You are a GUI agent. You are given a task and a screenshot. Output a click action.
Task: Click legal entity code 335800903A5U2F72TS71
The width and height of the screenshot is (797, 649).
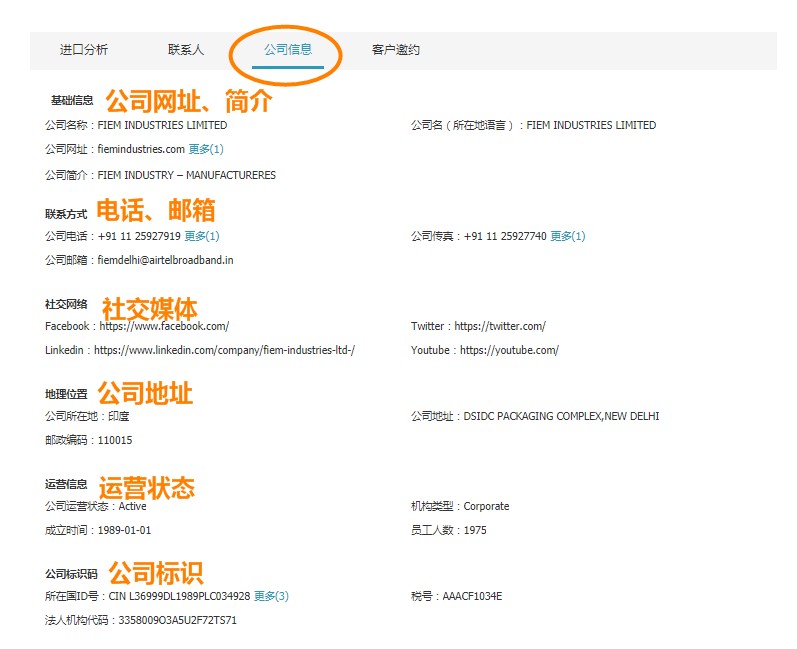(x=177, y=620)
